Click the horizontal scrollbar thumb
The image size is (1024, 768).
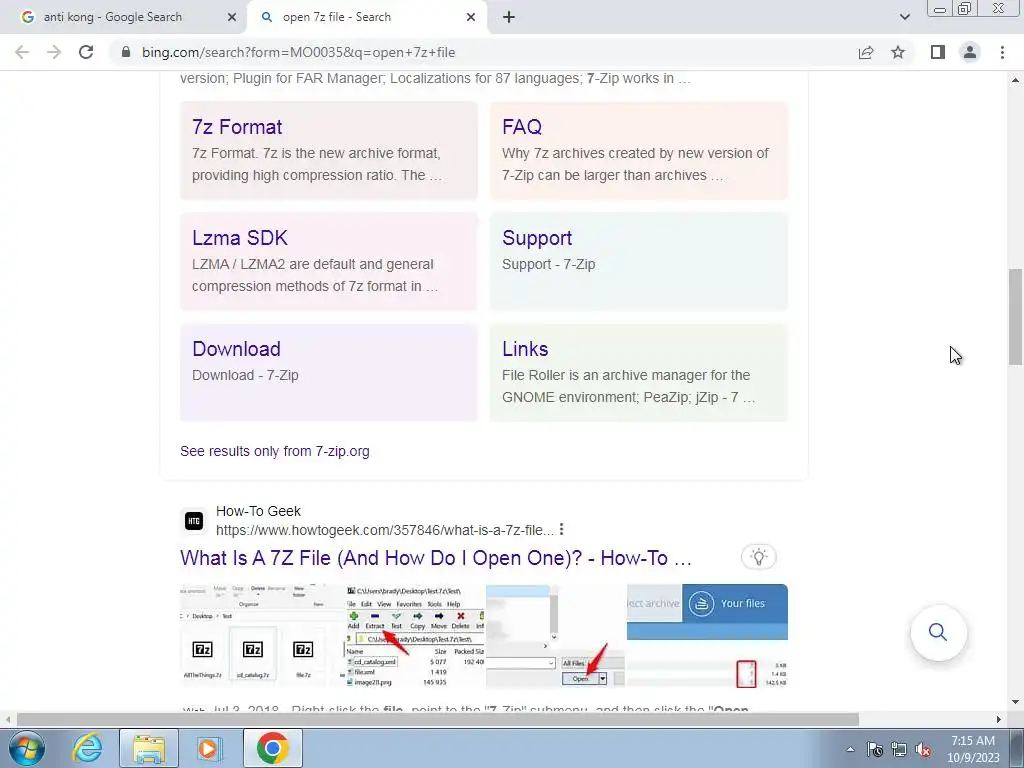coord(438,719)
